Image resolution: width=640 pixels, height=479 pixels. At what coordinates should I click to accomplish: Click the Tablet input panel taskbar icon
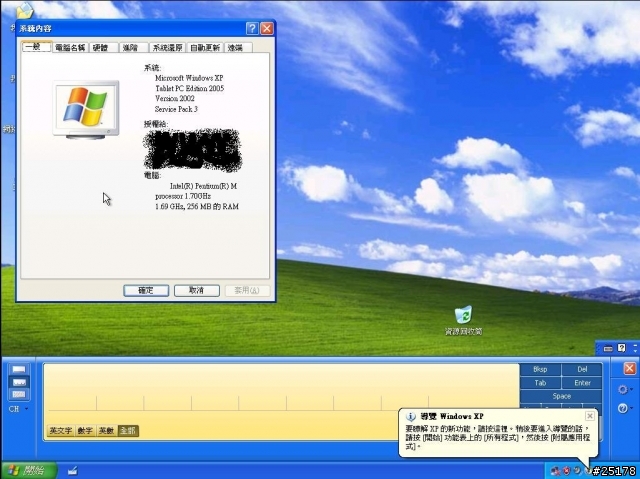[x=73, y=471]
